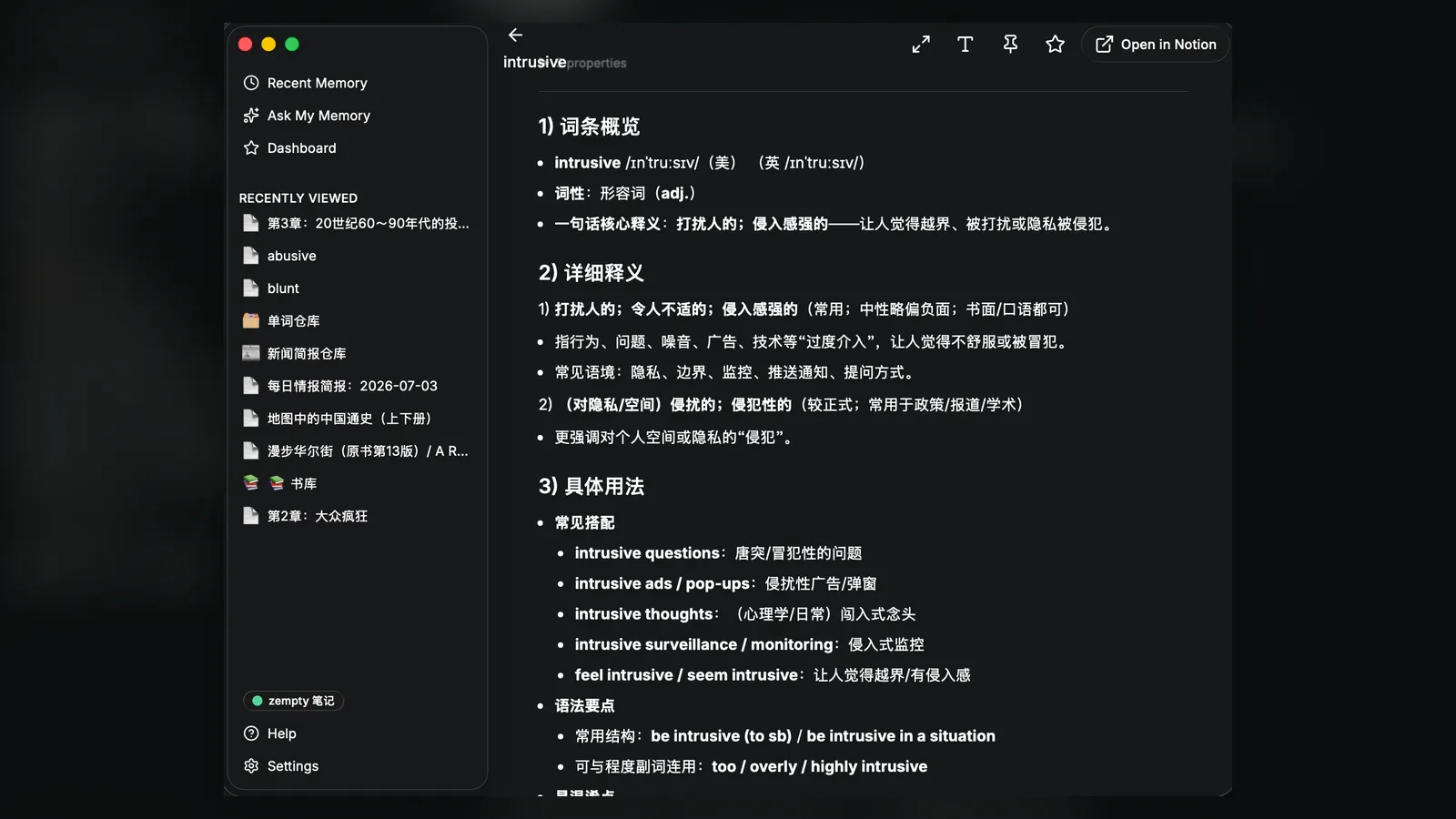Click the intrusive page title
This screenshot has width=1456, height=819.
point(534,62)
